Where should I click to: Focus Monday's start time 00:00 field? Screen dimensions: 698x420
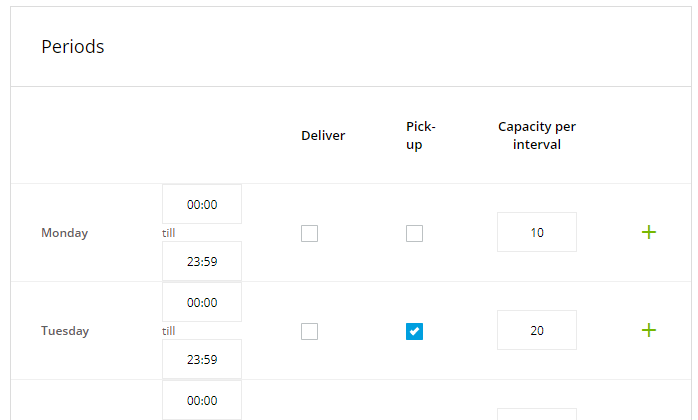click(202, 204)
